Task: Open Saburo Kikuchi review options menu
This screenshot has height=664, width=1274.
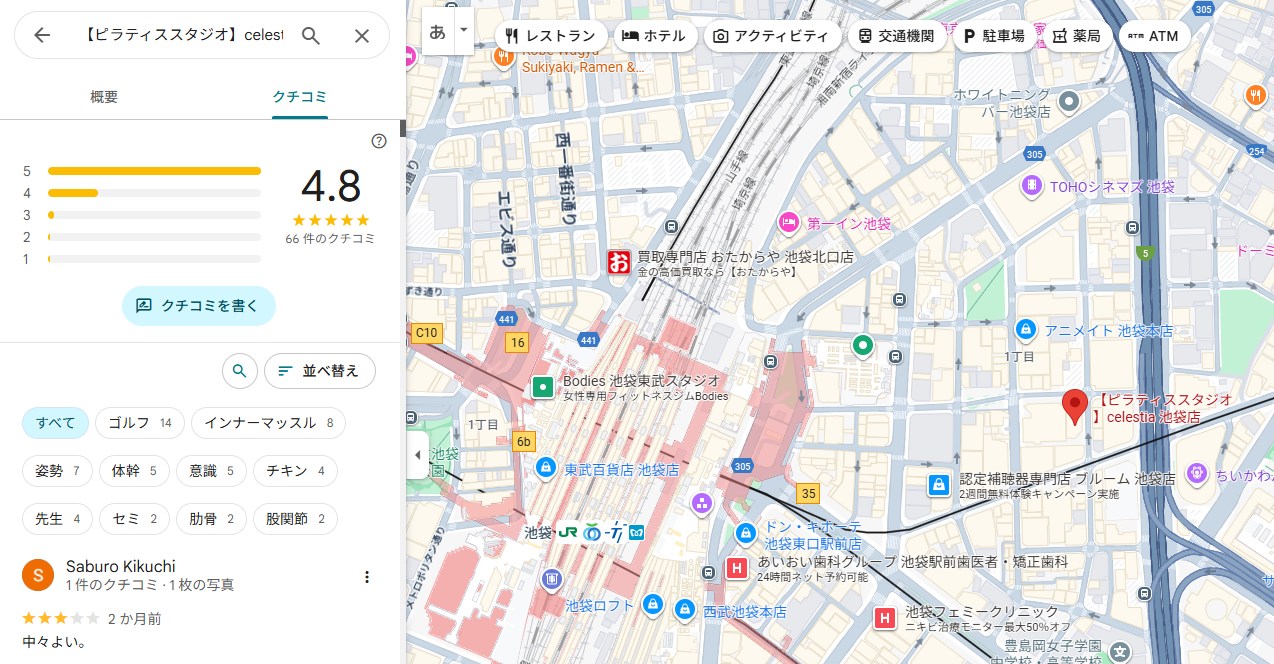Action: (x=367, y=577)
